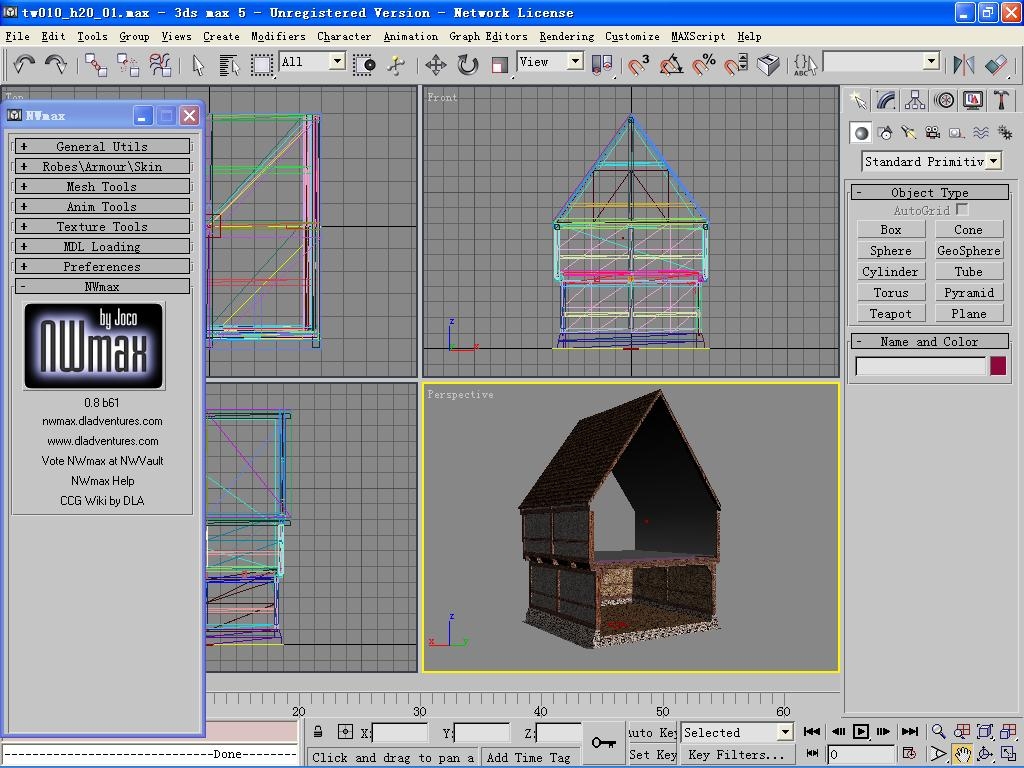The height and width of the screenshot is (768, 1024).
Task: Play the animation
Action: point(861,732)
